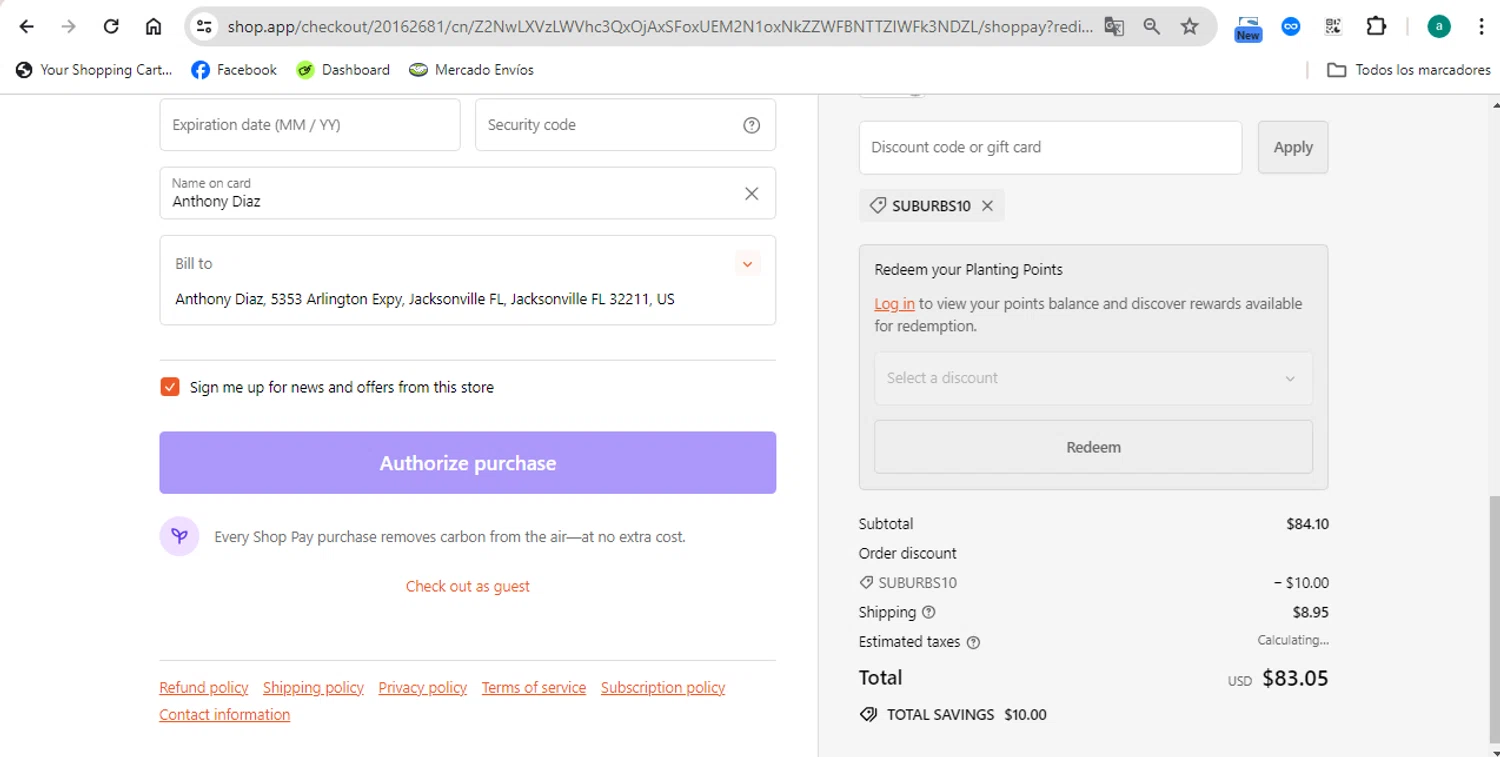Focus the Discount code or gift card field
Viewport: 1500px width, 757px height.
[x=1050, y=147]
